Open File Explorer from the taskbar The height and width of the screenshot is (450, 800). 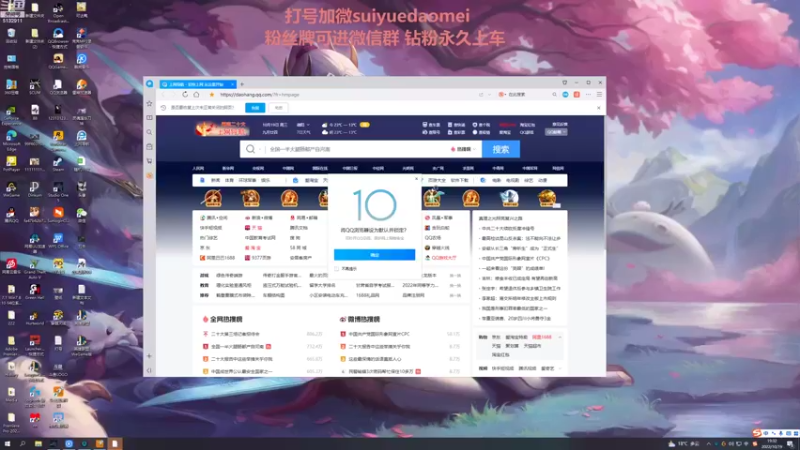pyautogui.click(x=38, y=444)
